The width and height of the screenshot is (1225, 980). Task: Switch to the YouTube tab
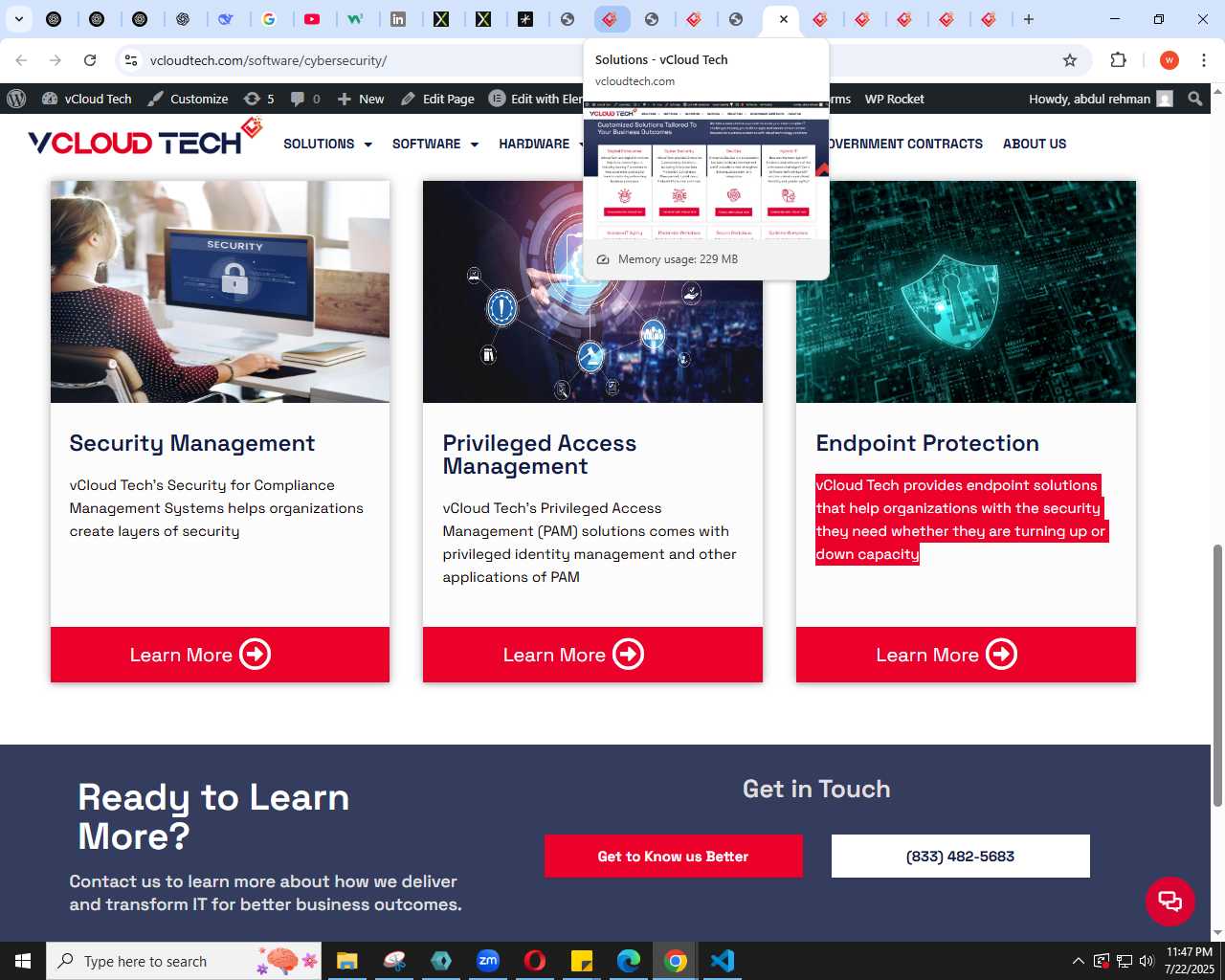(312, 19)
